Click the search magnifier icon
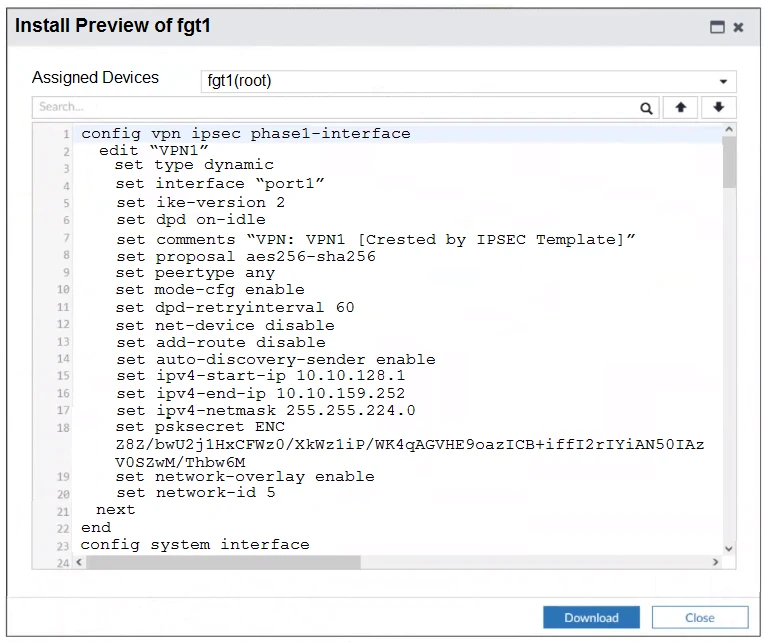The height and width of the screenshot is (643, 765). point(647,108)
